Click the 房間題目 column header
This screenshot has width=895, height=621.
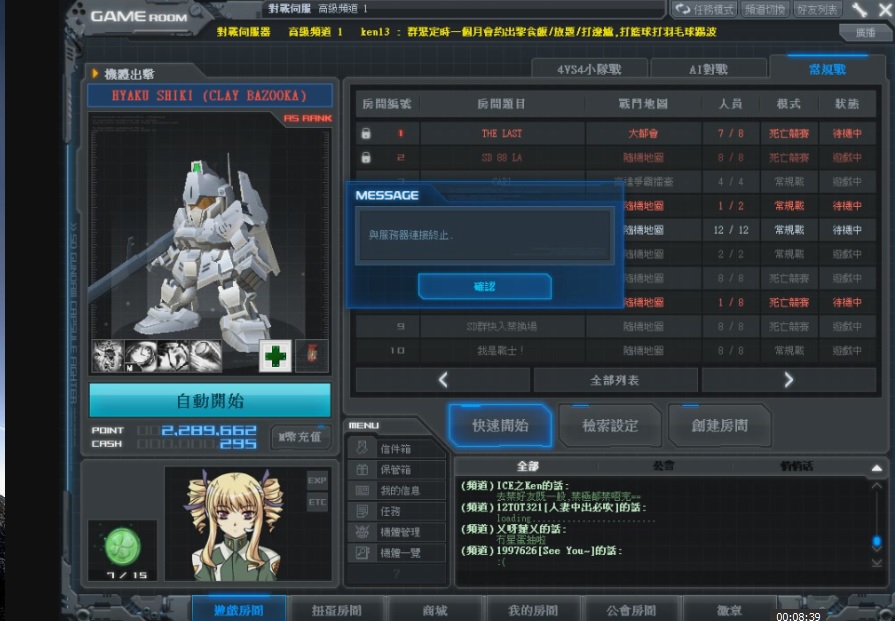(501, 104)
